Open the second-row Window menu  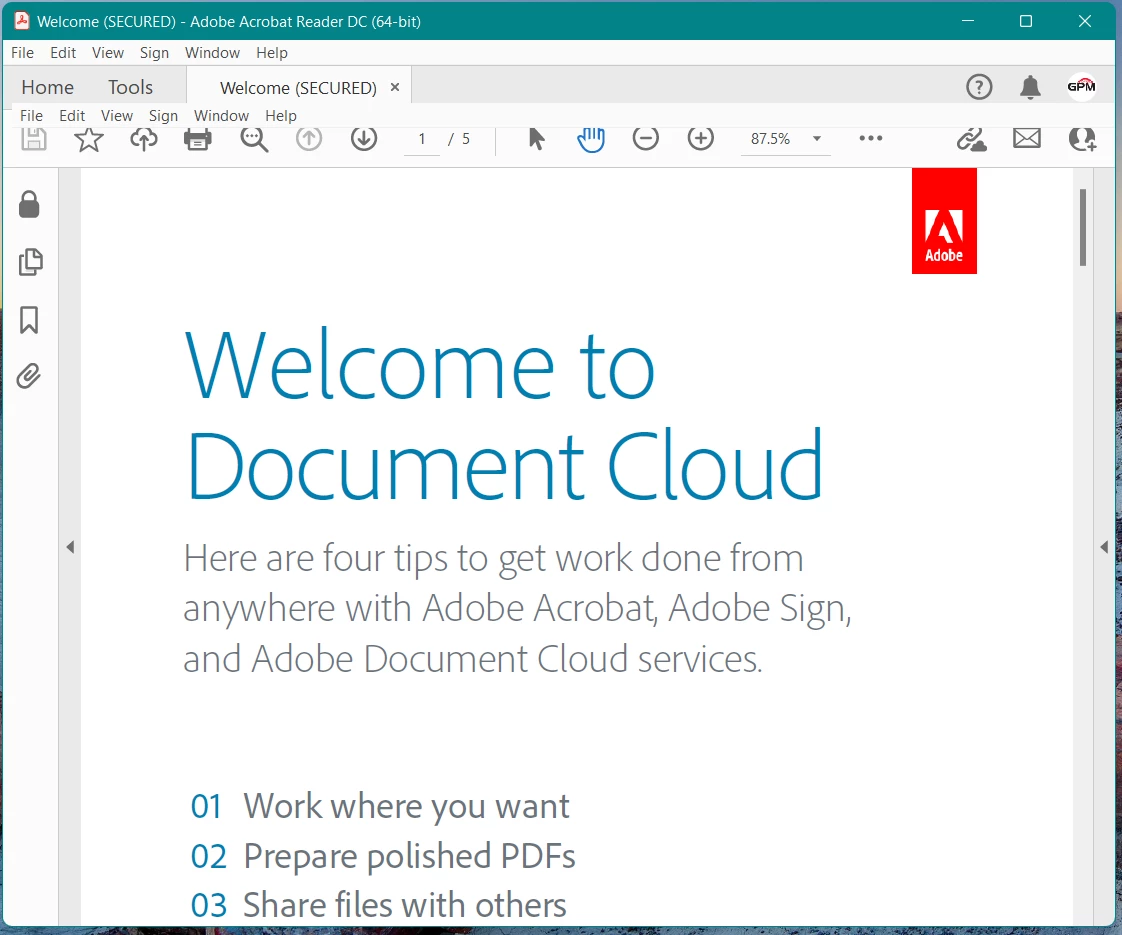point(221,116)
